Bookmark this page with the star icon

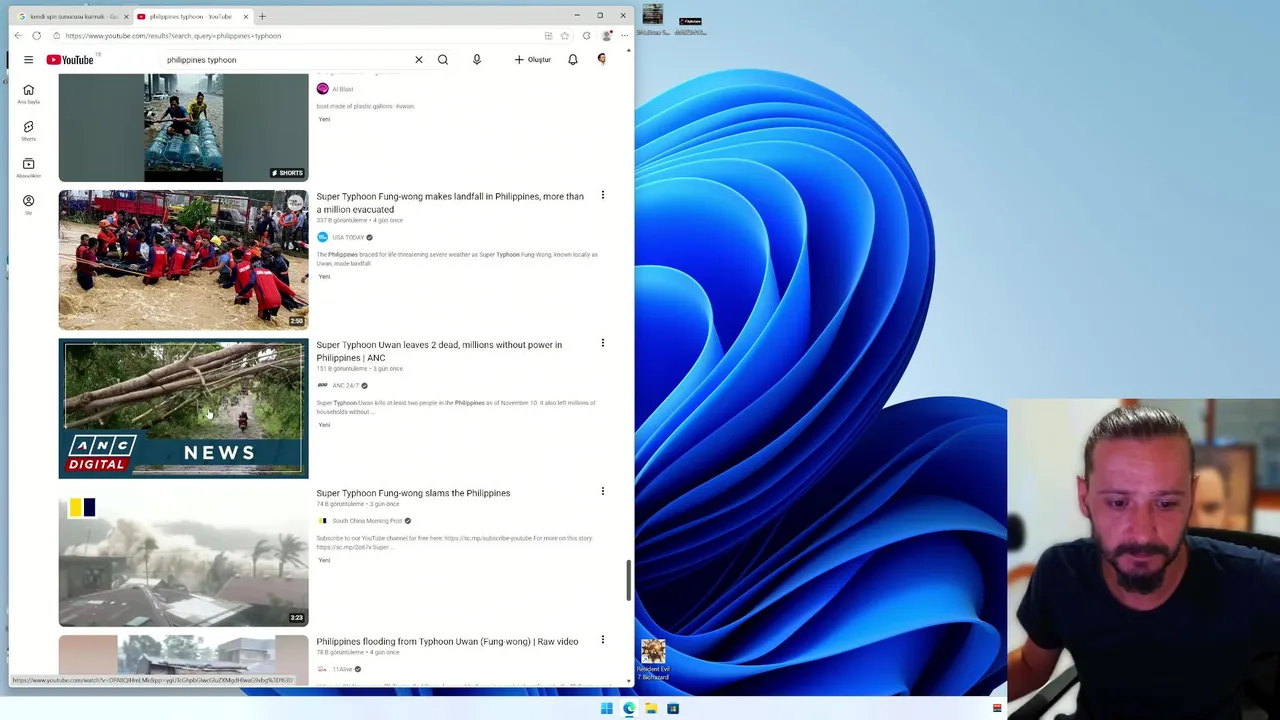coord(565,36)
